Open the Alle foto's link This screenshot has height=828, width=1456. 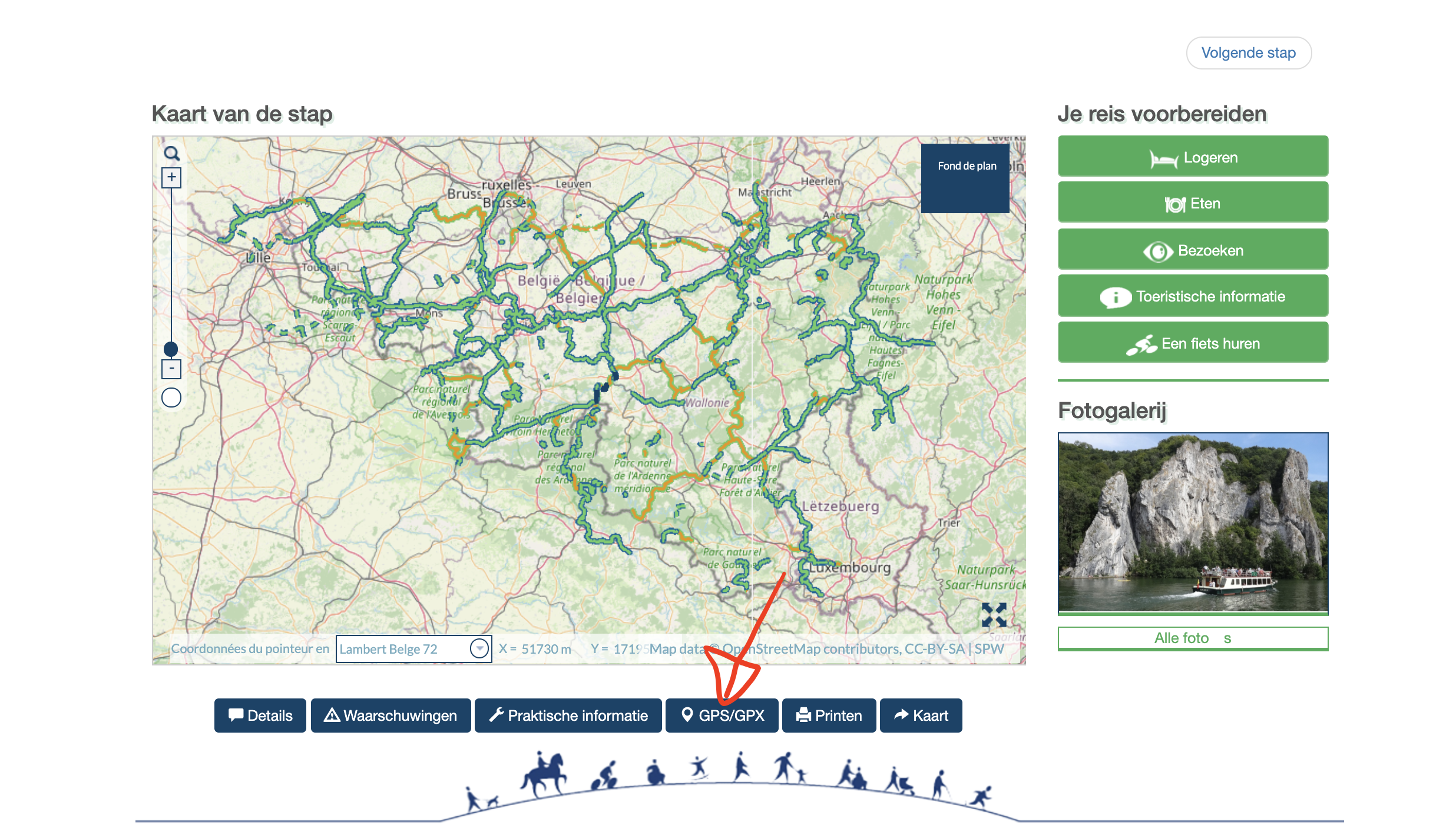tap(1193, 638)
